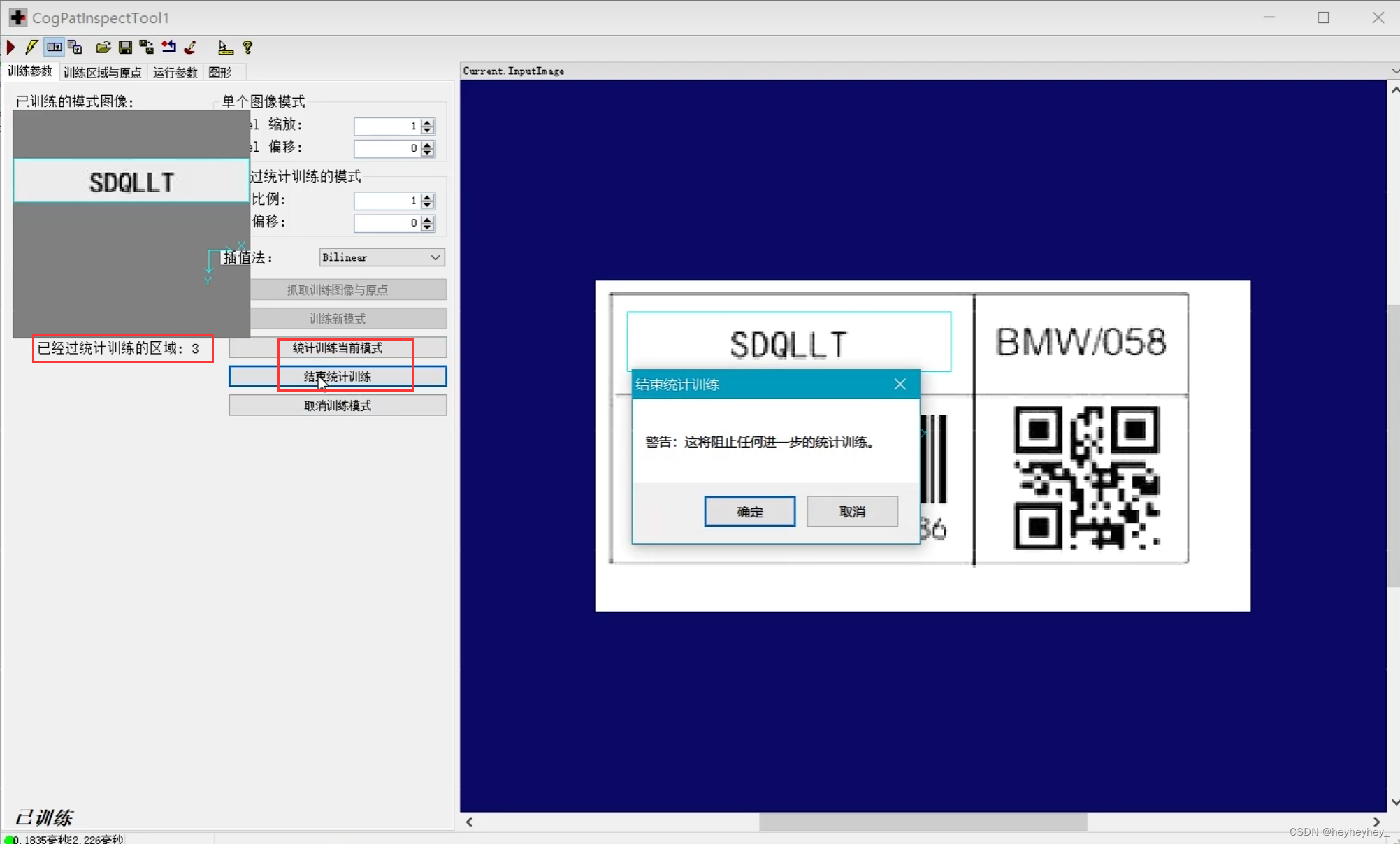Select the red pen annotation icon
1400x844 pixels.
[x=189, y=47]
